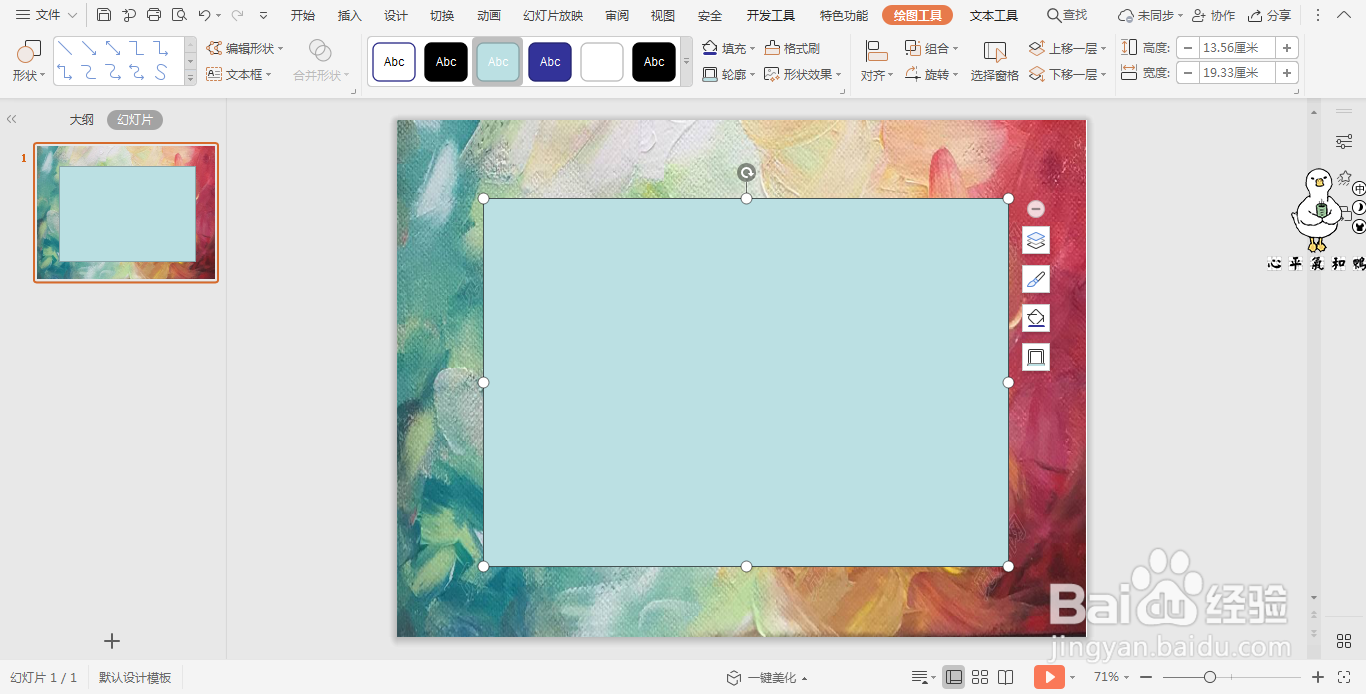Click 合并形状 merge shapes
This screenshot has width=1366, height=694.
pos(321,61)
